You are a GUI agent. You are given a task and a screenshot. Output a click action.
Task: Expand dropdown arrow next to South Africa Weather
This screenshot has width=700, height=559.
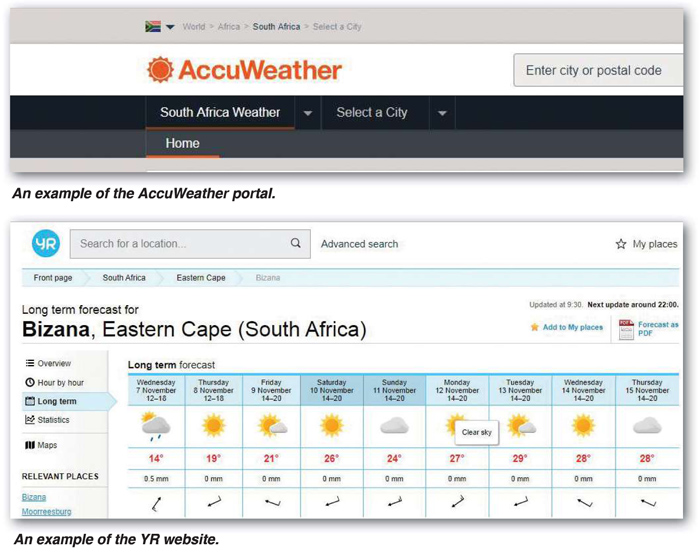(308, 113)
